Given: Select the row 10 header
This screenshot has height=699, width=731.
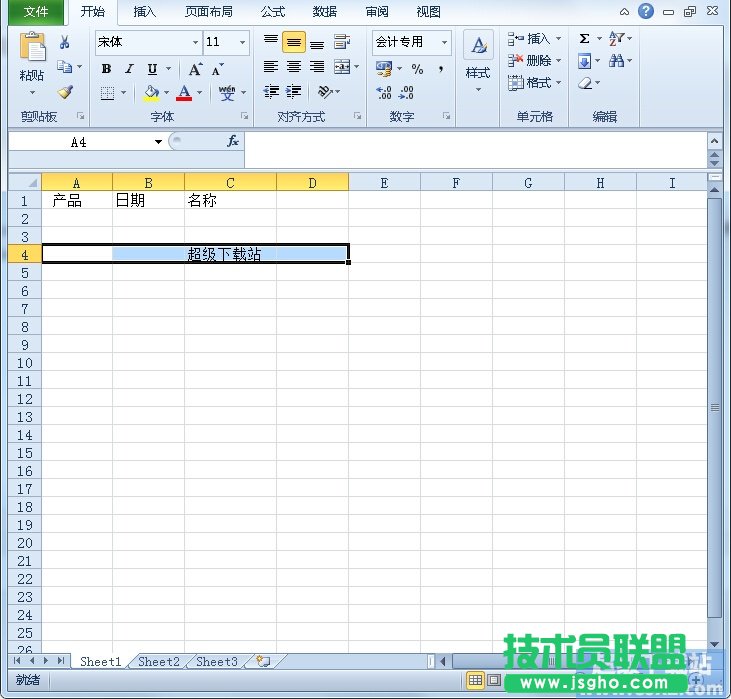Looking at the screenshot, I should (x=25, y=363).
